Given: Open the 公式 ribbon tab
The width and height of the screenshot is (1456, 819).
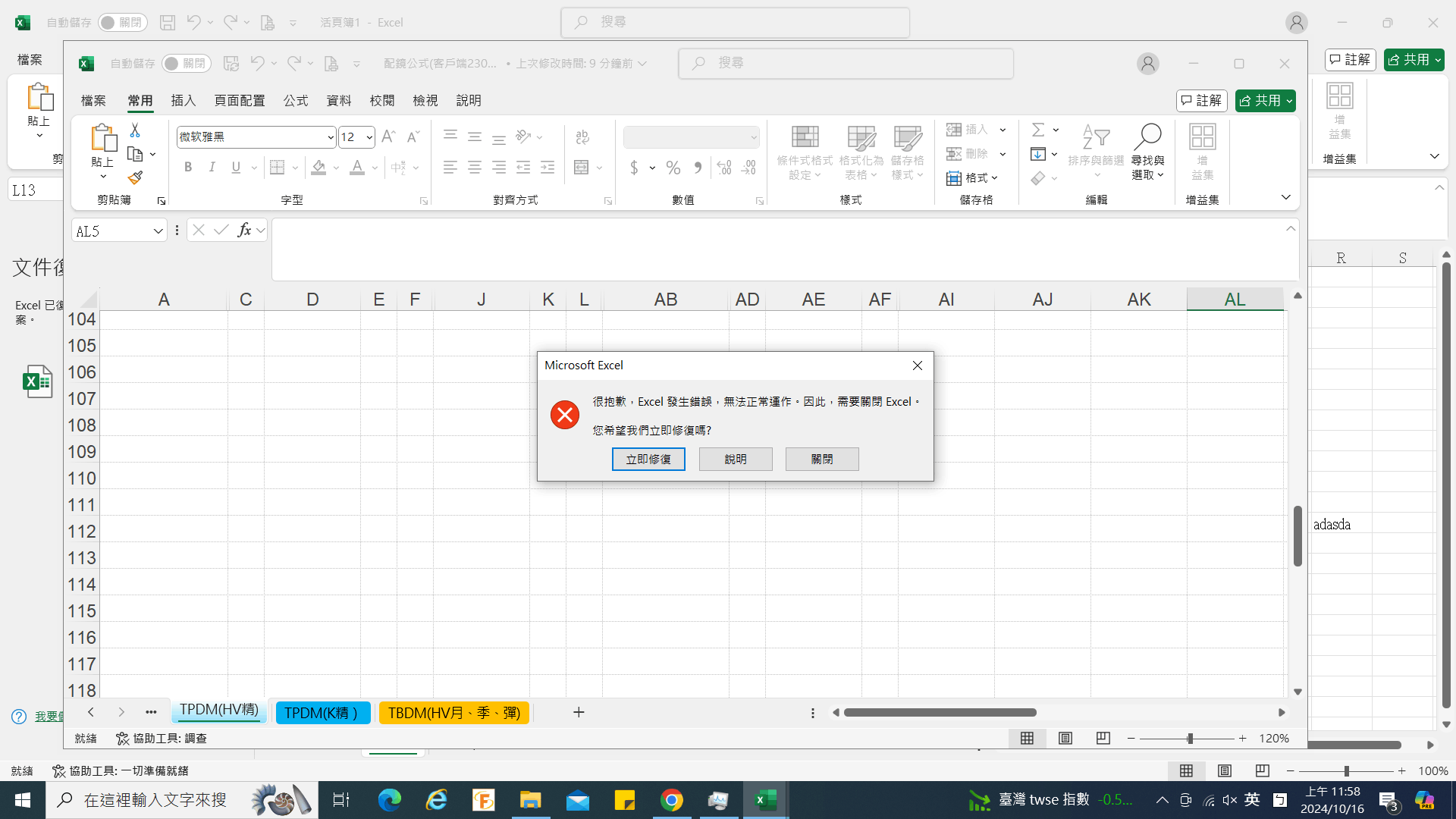Looking at the screenshot, I should 295,100.
